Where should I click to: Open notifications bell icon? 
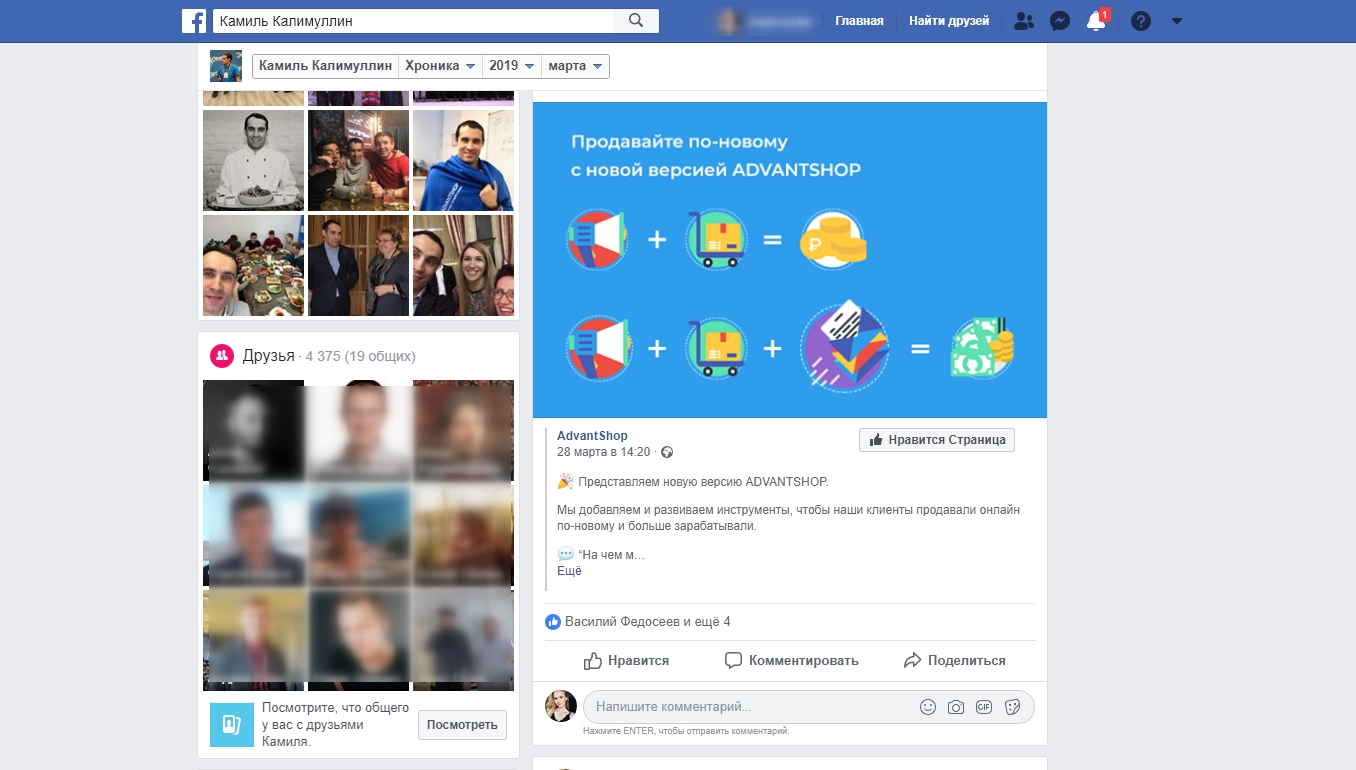[x=1097, y=21]
